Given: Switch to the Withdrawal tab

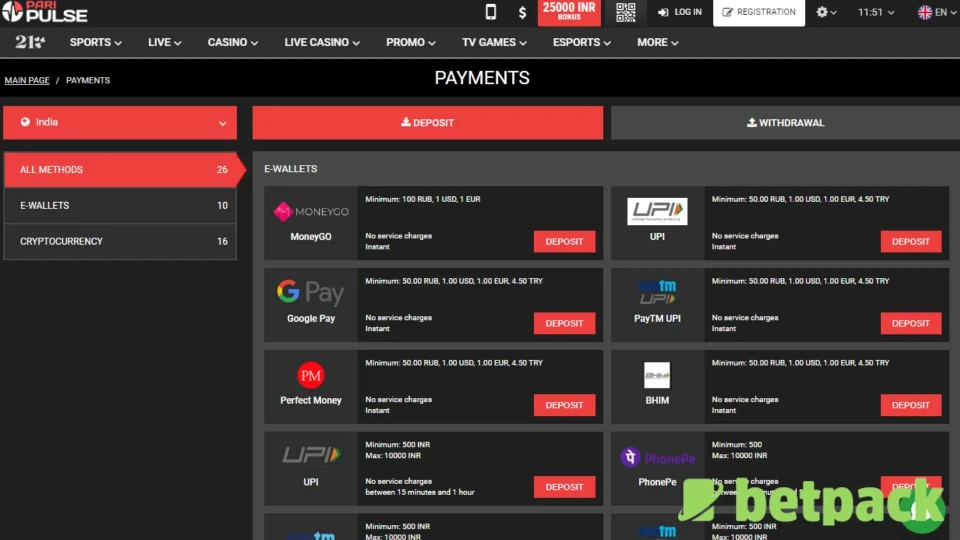Looking at the screenshot, I should pyautogui.click(x=786, y=122).
